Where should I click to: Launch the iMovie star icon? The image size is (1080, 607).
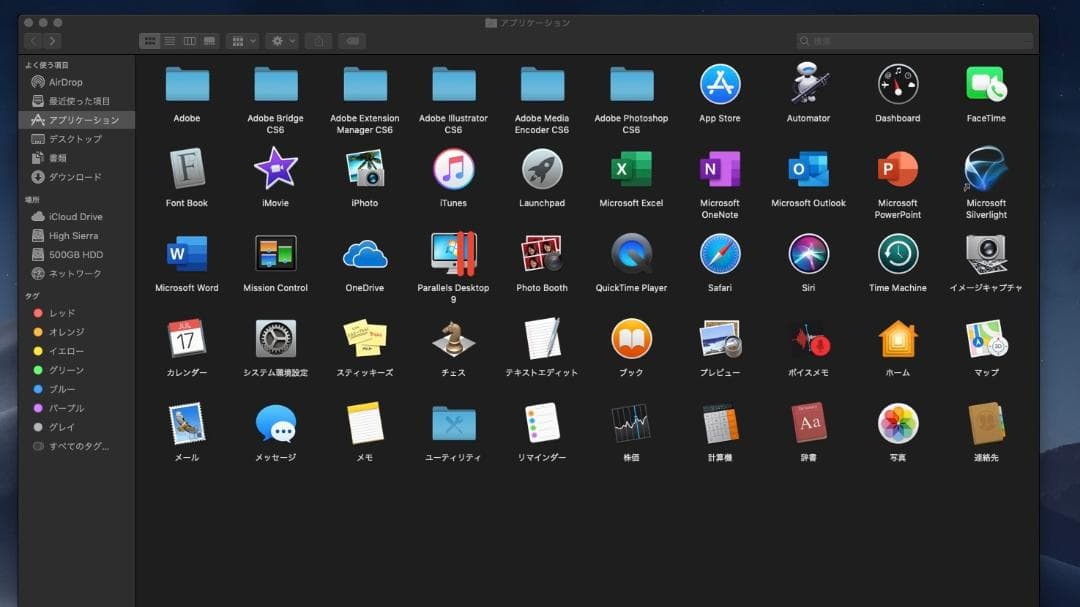(x=275, y=169)
